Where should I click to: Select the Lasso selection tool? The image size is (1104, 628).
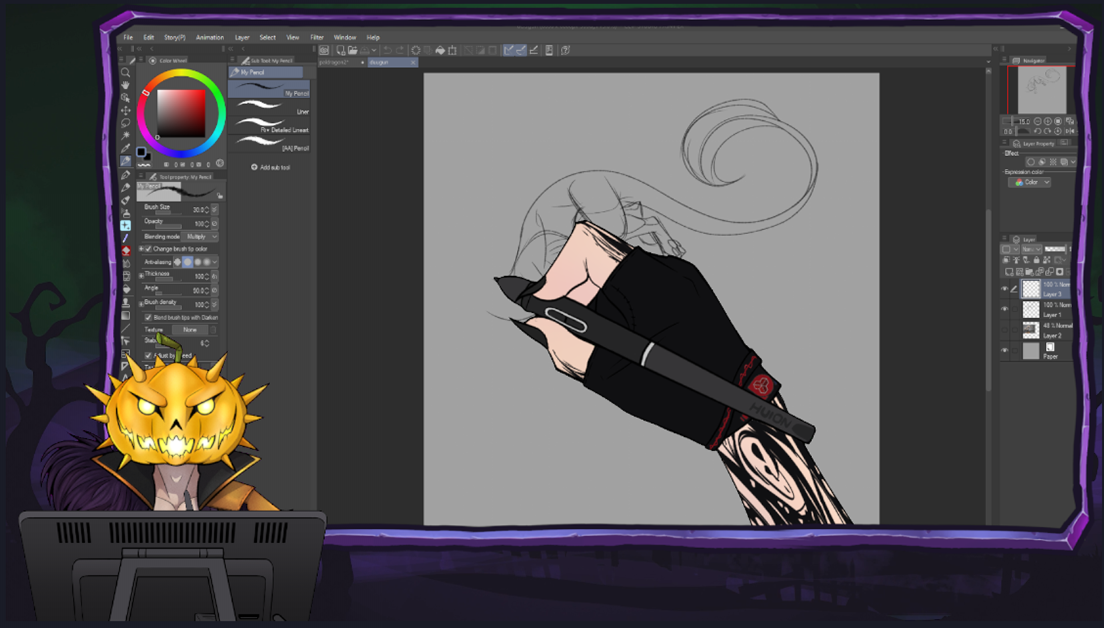(126, 123)
